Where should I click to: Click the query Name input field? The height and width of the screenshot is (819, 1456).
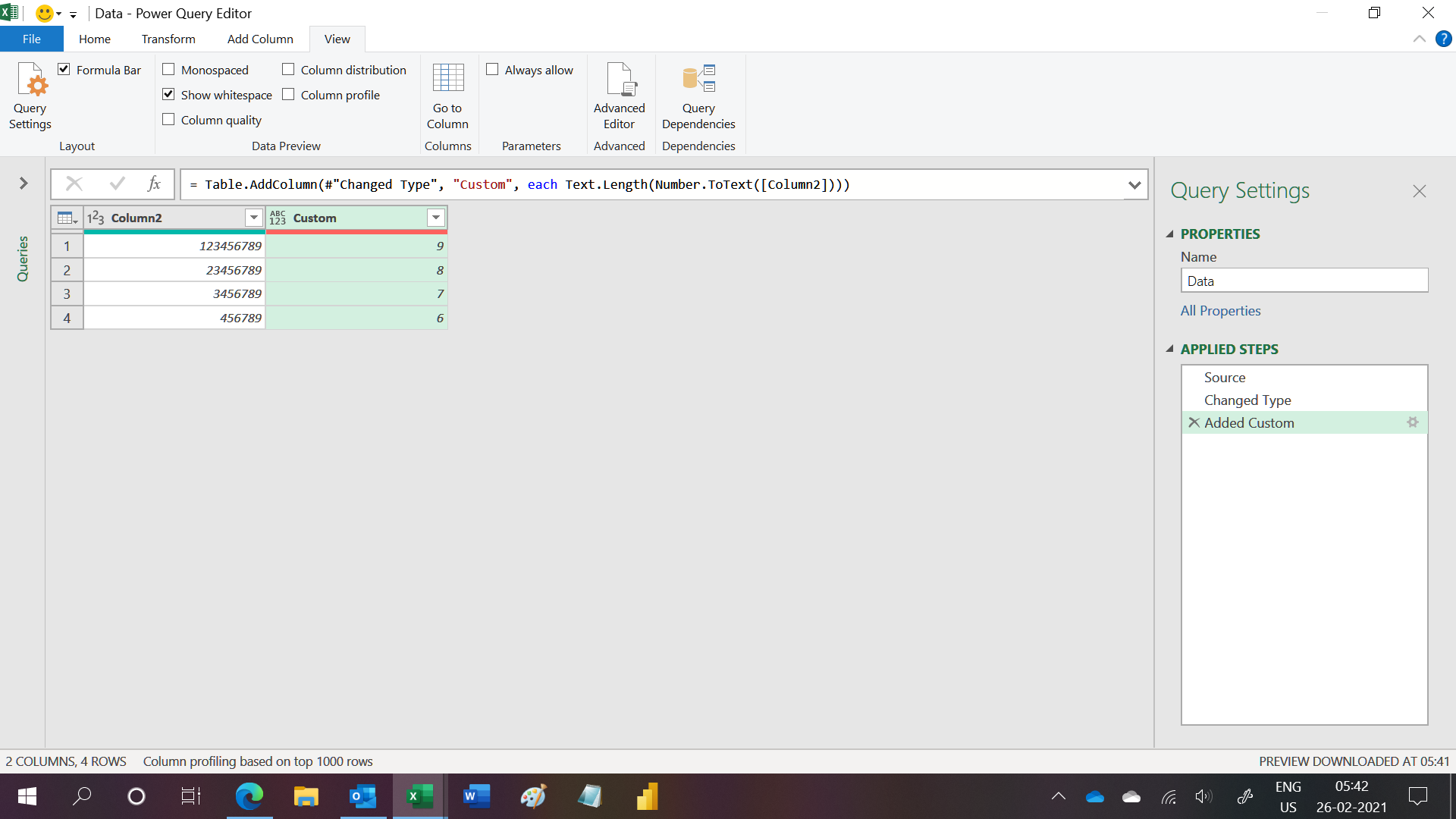(x=1304, y=281)
